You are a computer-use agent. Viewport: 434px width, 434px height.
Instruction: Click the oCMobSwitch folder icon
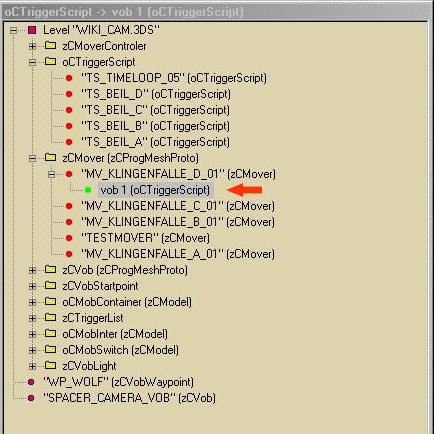click(50, 349)
